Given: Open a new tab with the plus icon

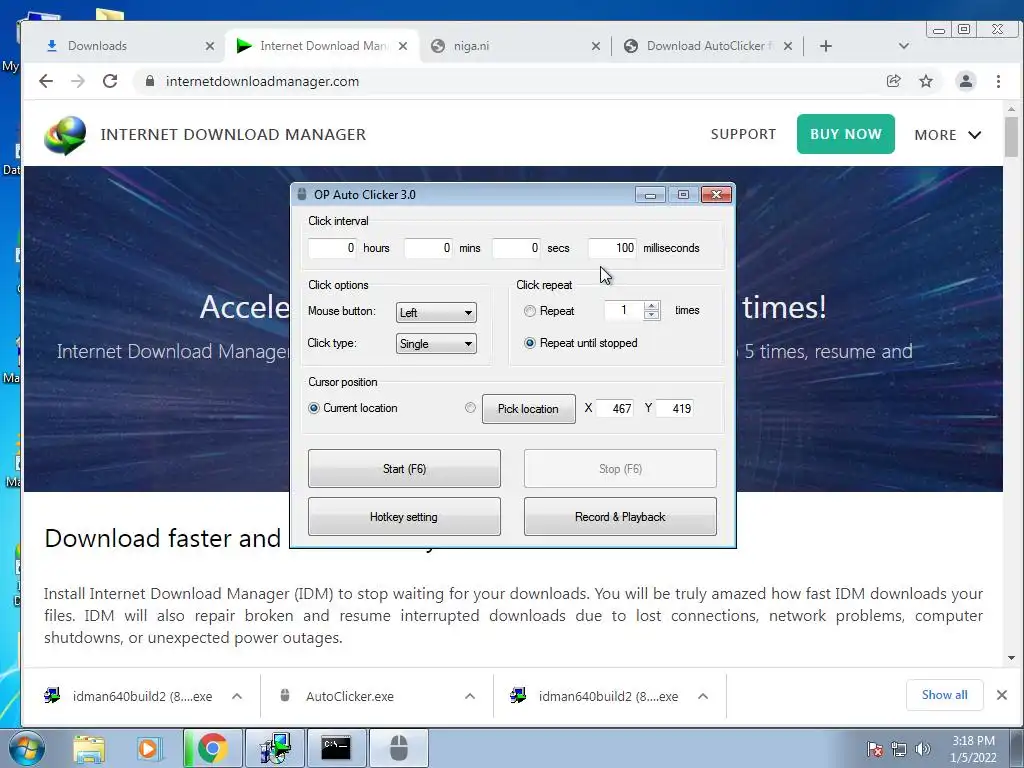Looking at the screenshot, I should (x=825, y=46).
